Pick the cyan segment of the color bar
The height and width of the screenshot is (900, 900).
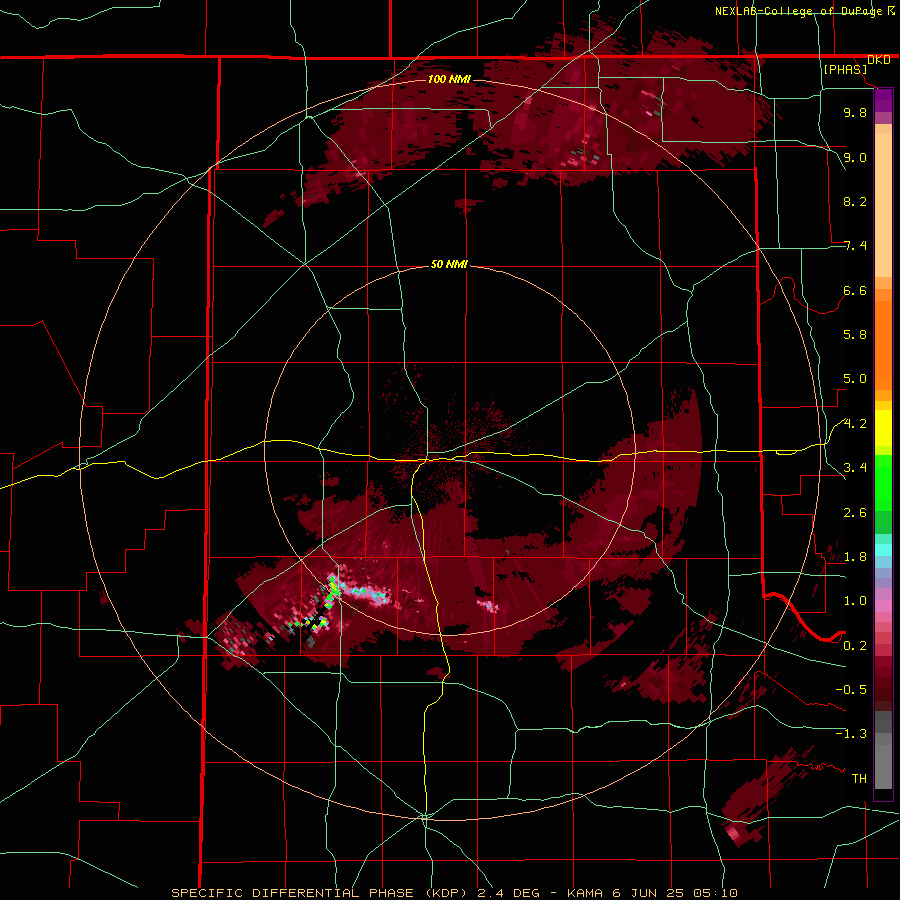pyautogui.click(x=883, y=550)
